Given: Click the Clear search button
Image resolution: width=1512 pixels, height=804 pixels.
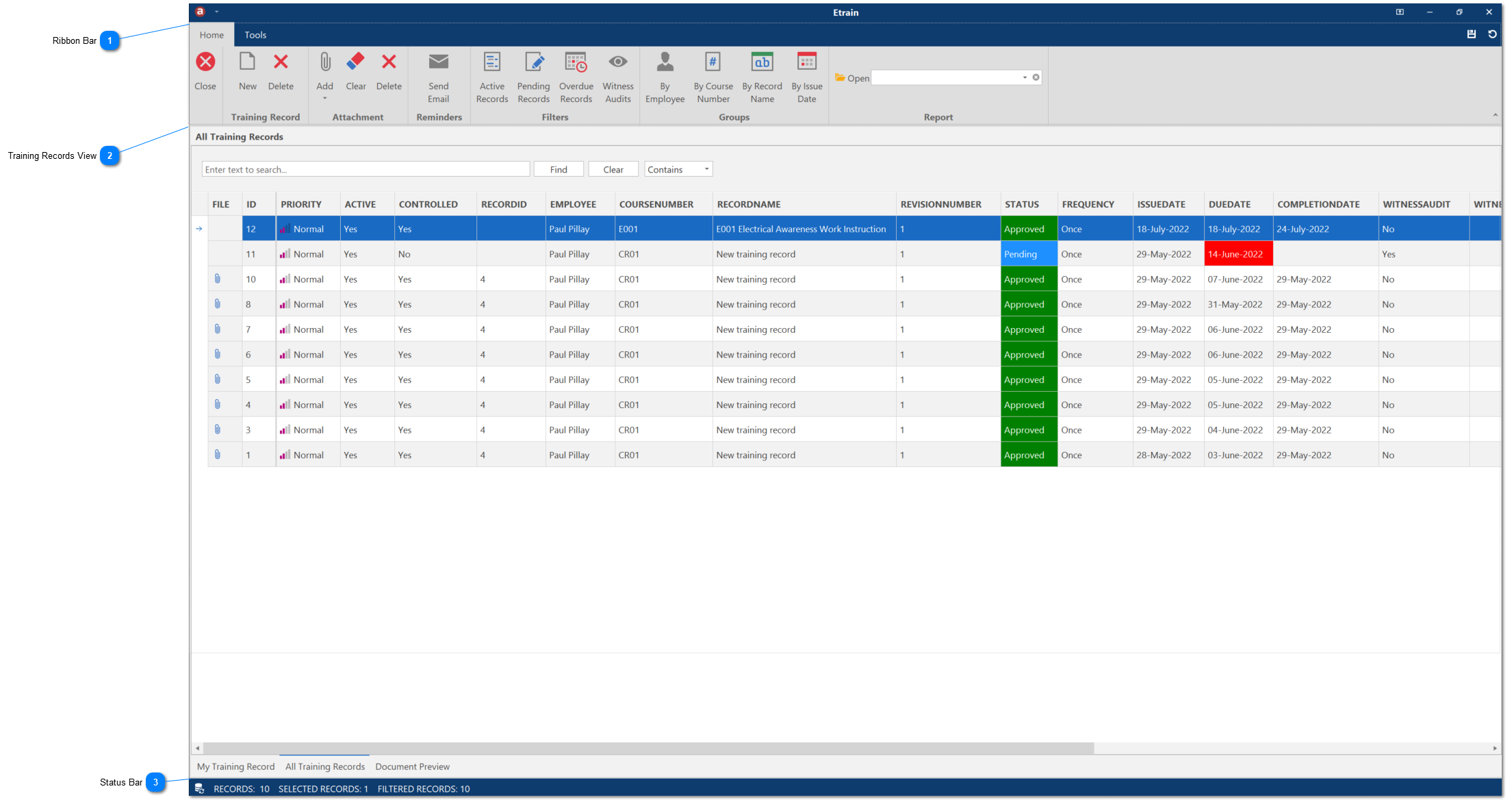Looking at the screenshot, I should (613, 169).
